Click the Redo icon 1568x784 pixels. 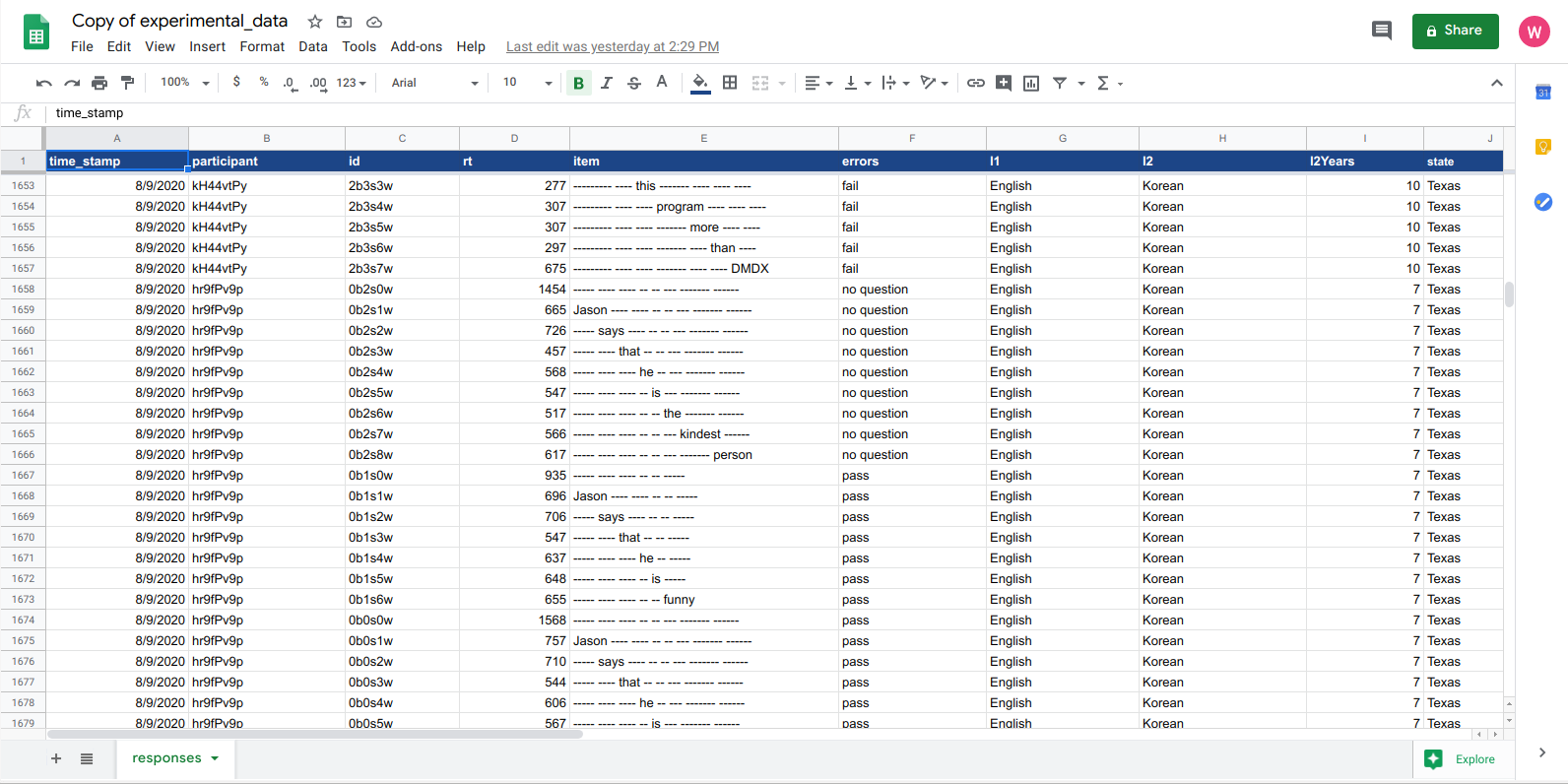pyautogui.click(x=71, y=83)
